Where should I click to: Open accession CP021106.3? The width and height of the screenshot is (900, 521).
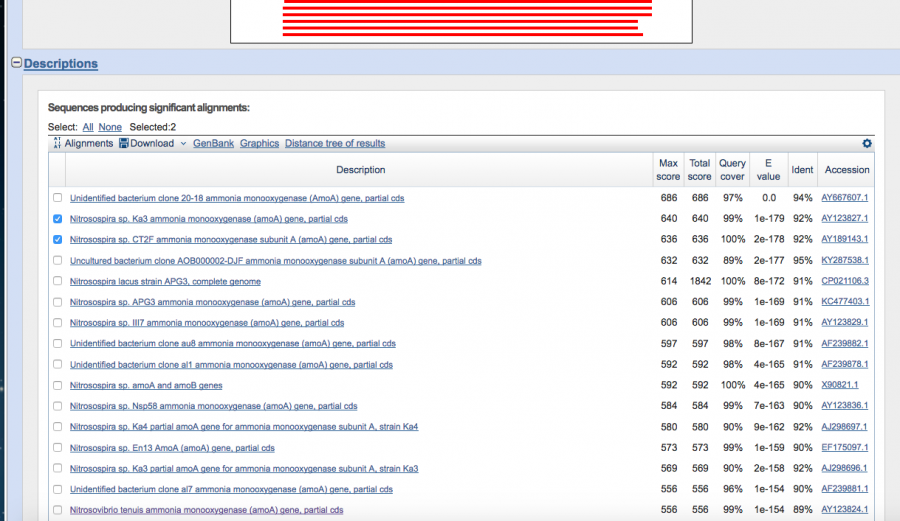(x=845, y=281)
